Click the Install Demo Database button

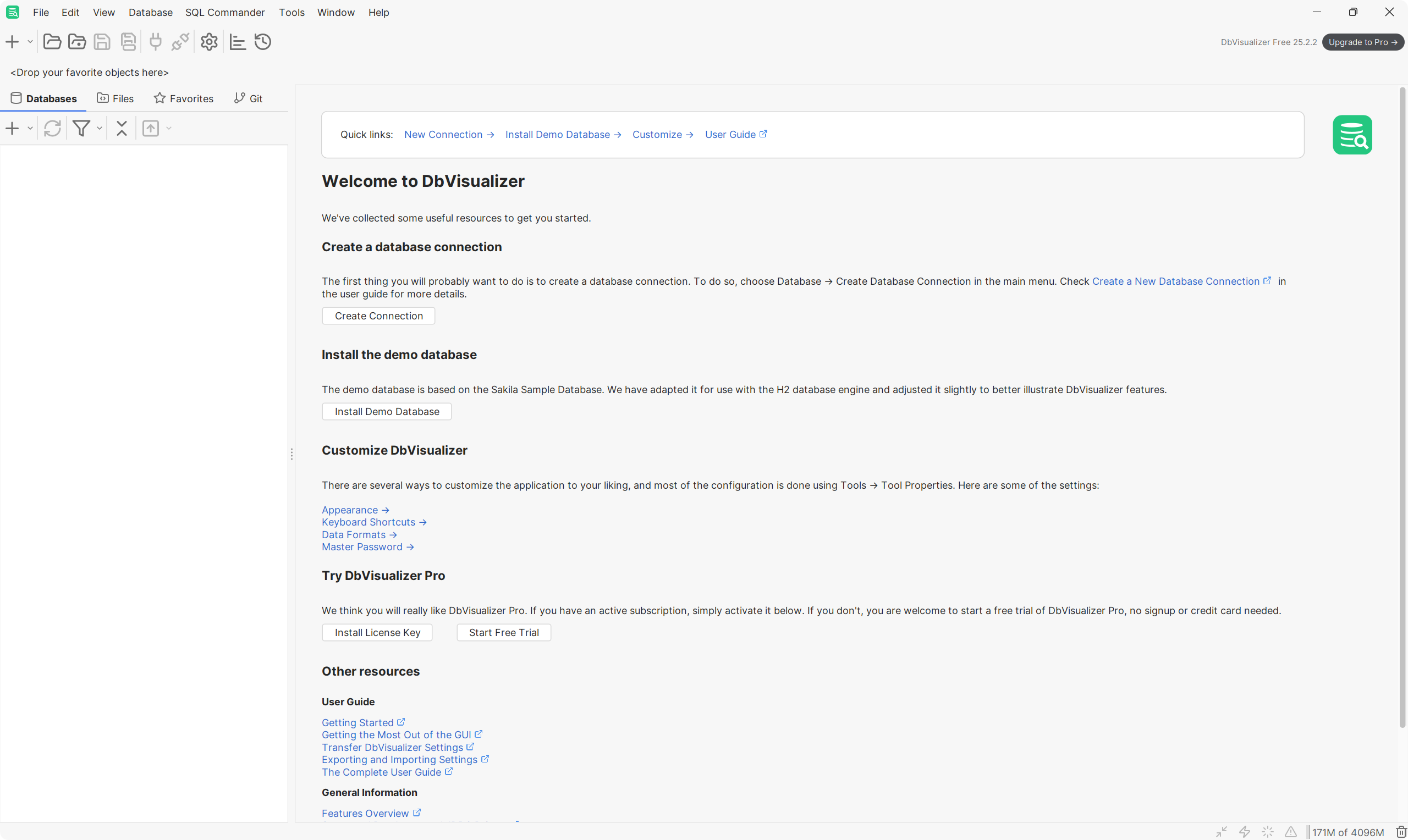point(387,412)
